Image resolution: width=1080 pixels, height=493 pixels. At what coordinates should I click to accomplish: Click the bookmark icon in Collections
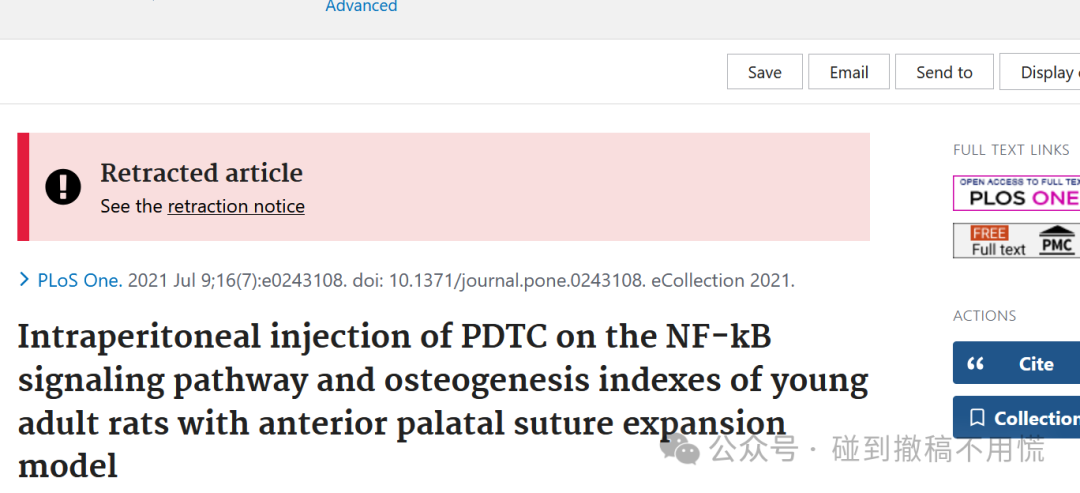tap(976, 417)
